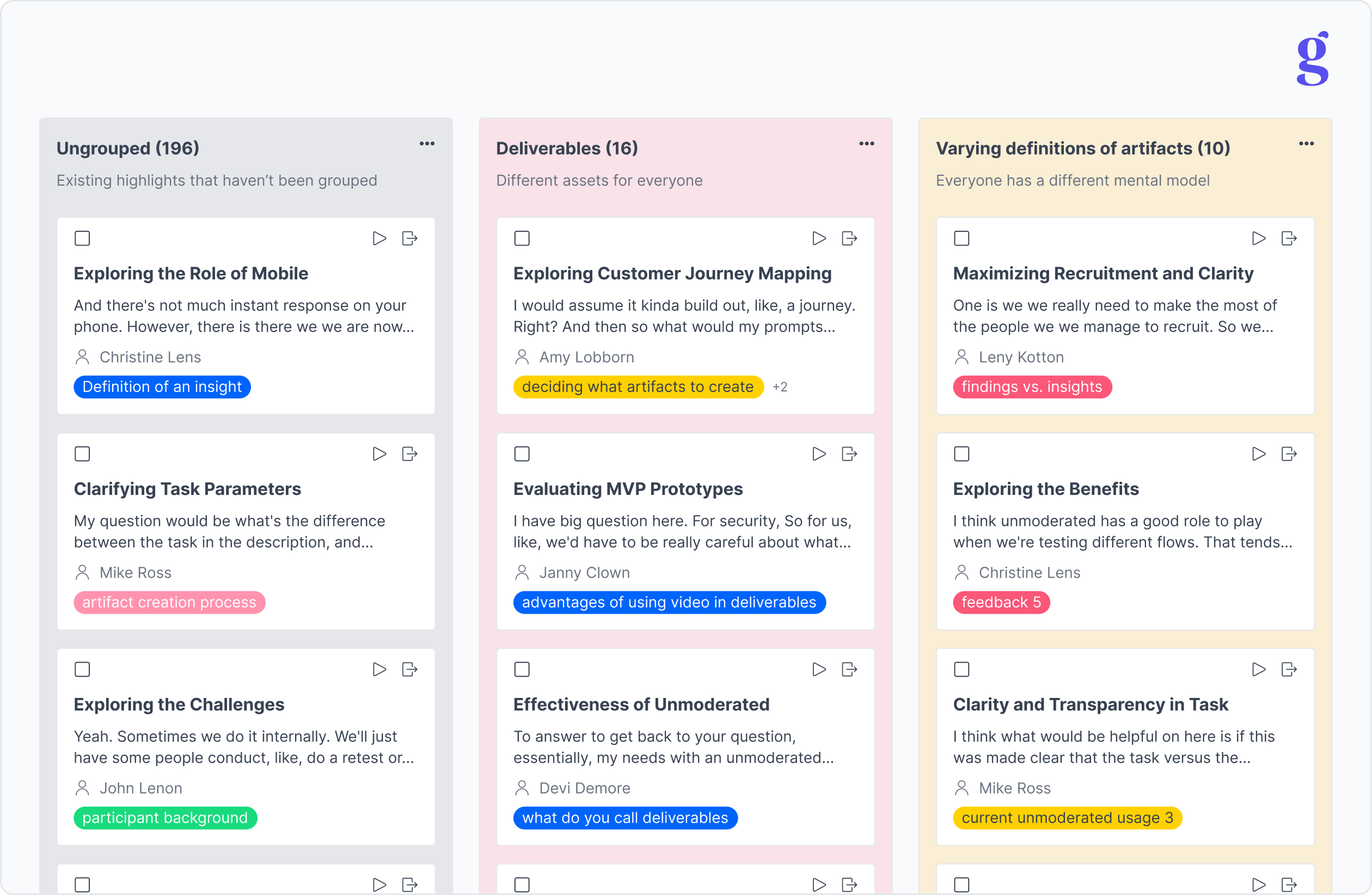
Task: Select the Exploring Customer Journey Mapping checkbox
Action: pos(522,238)
